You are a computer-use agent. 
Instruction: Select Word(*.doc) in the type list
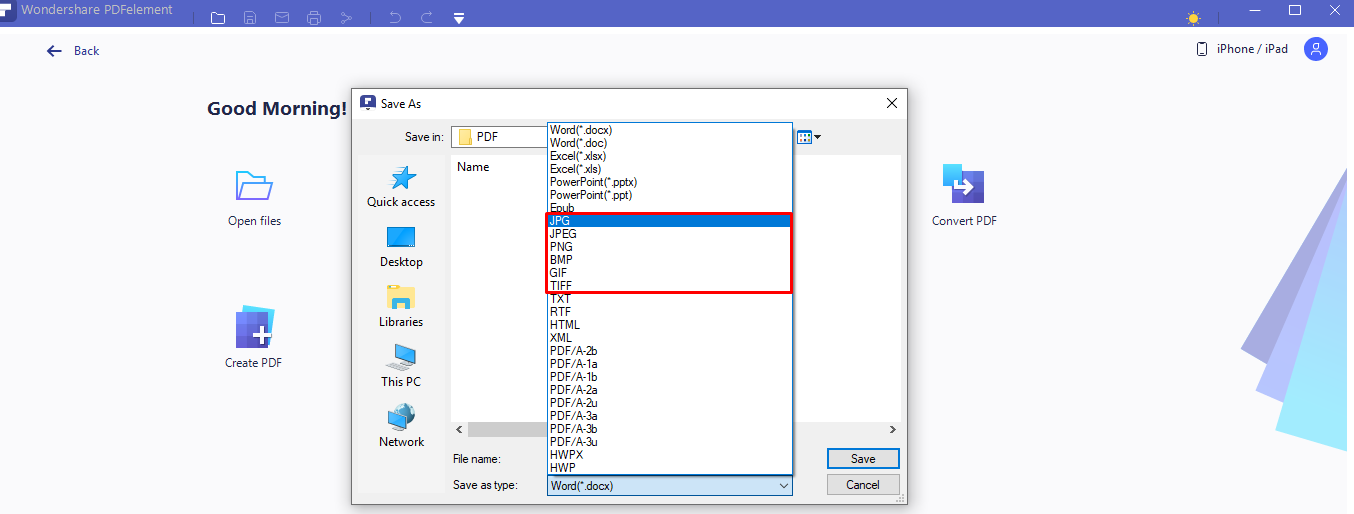tap(670, 143)
